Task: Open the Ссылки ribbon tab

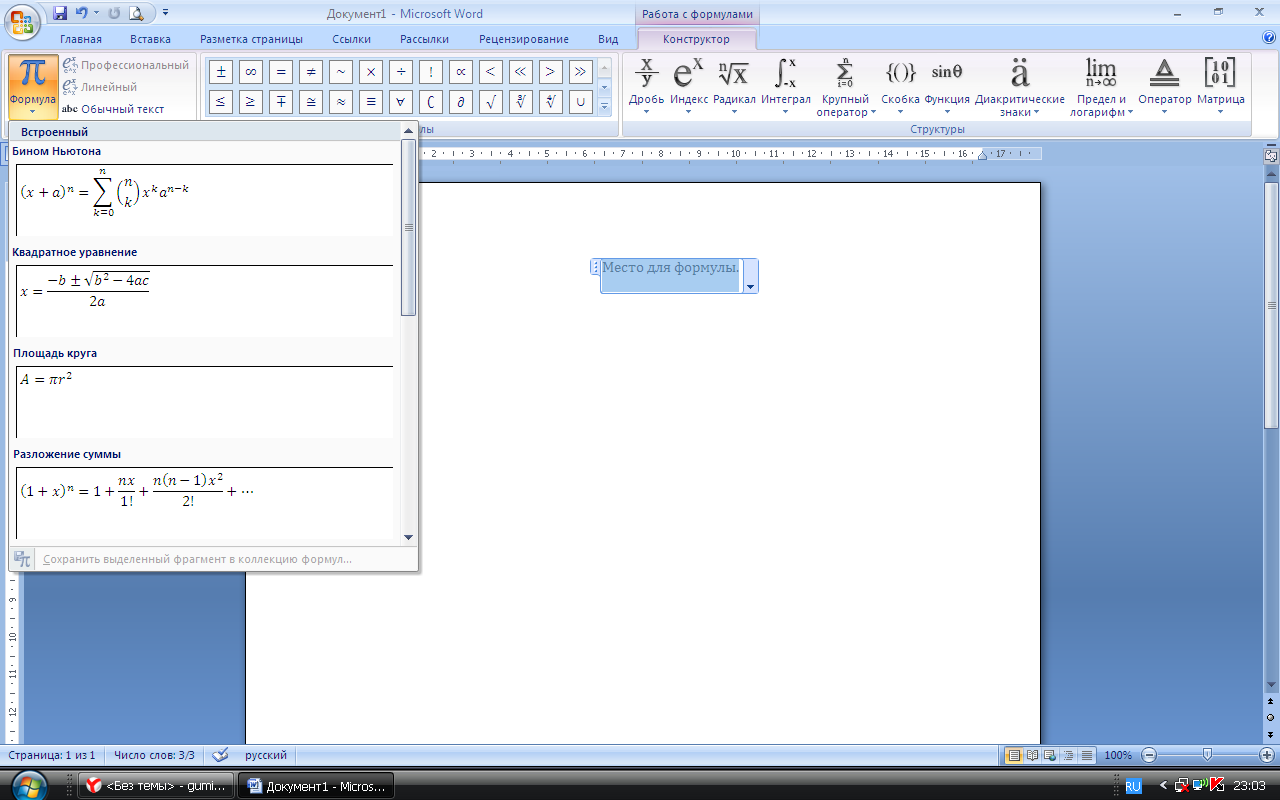Action: [x=352, y=39]
